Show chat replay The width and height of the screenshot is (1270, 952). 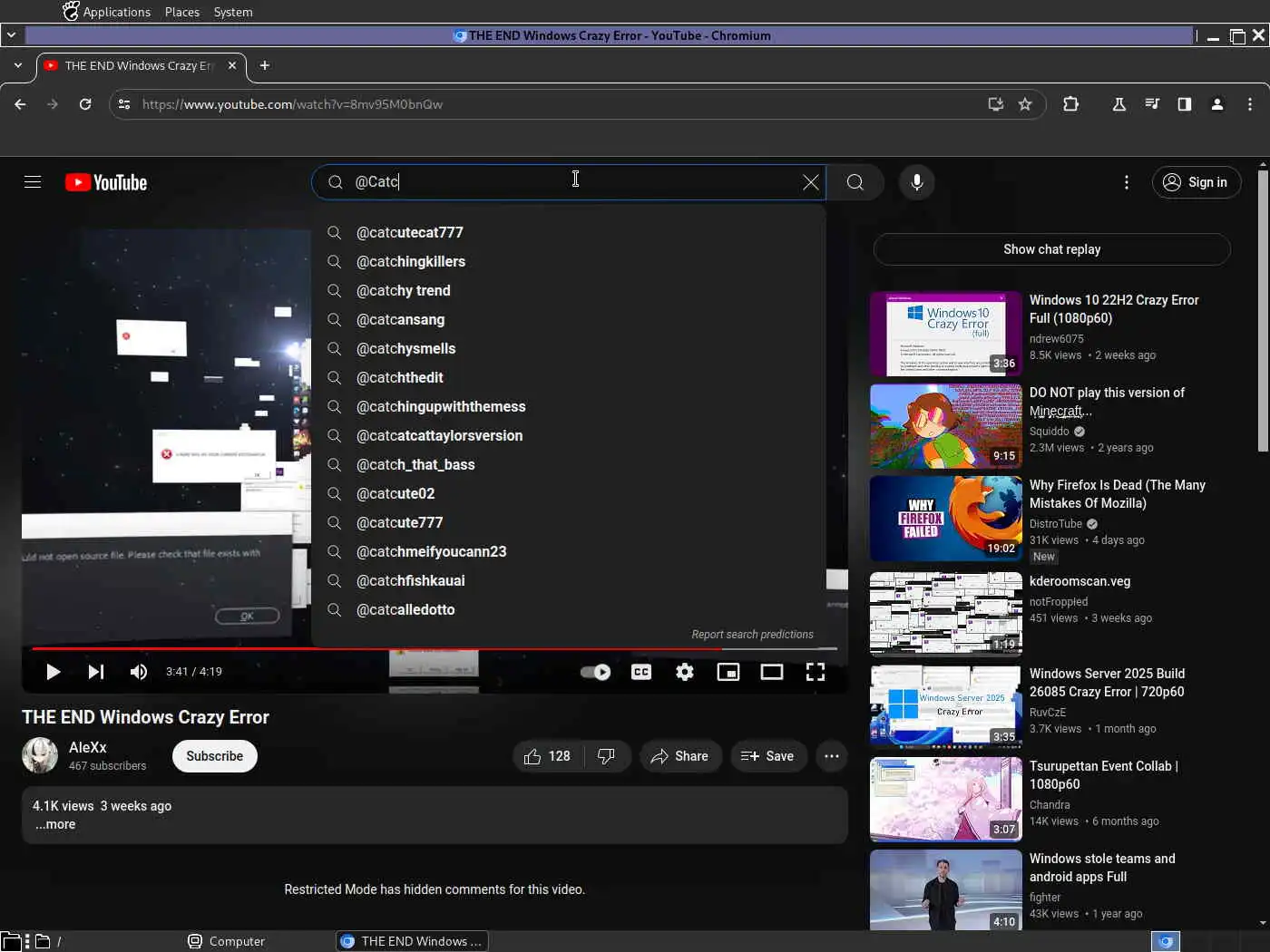pos(1051,249)
